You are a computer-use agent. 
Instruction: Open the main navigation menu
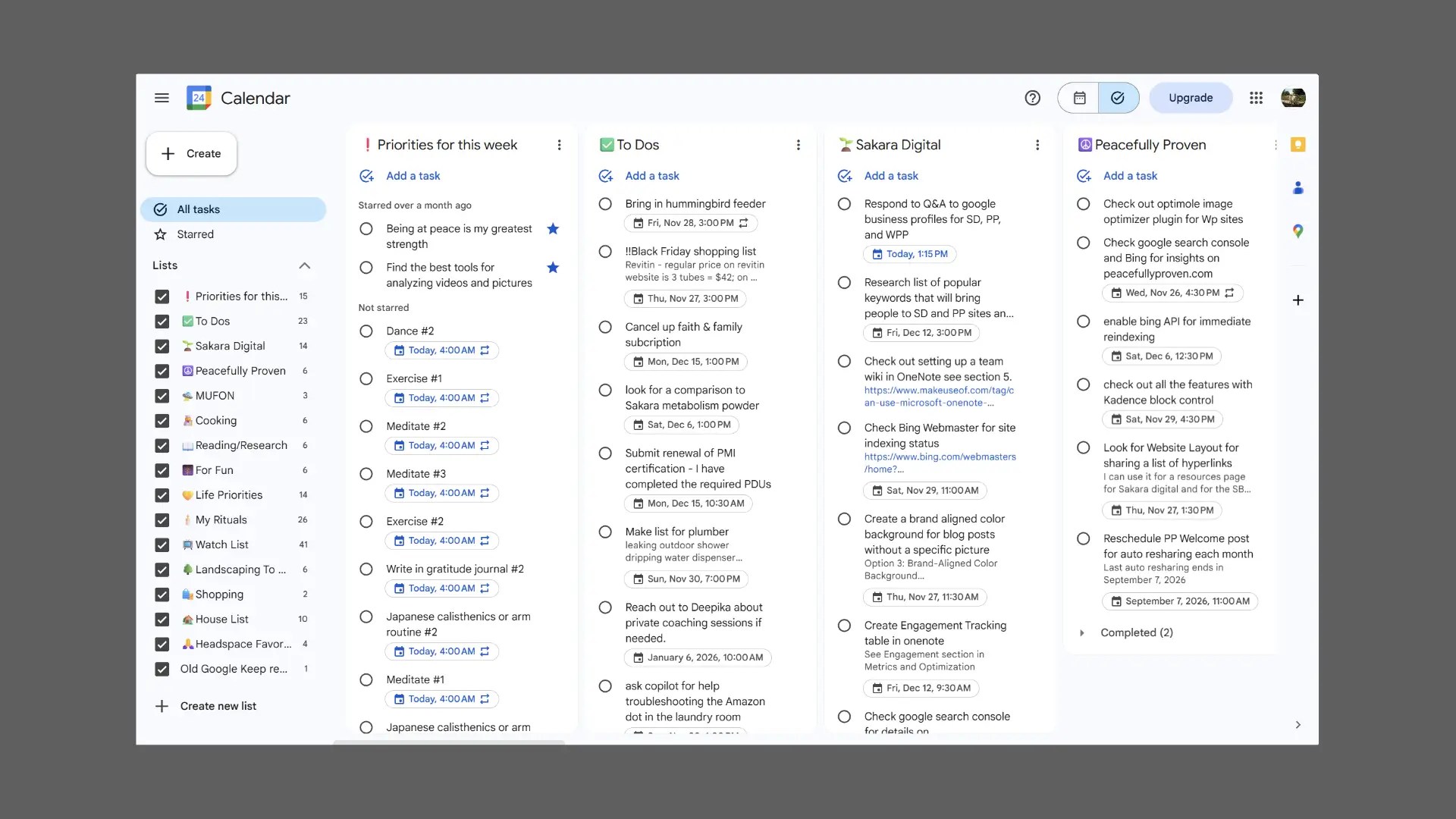pos(162,98)
